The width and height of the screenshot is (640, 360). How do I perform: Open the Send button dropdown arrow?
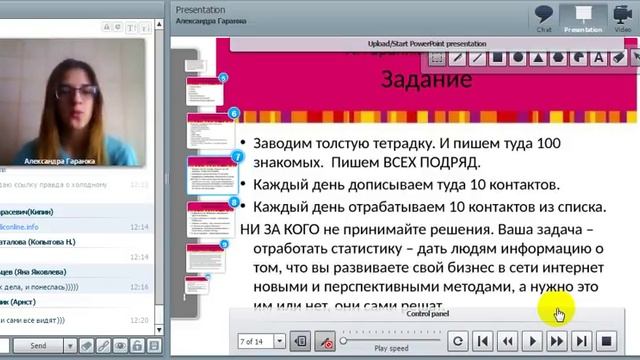tap(70, 346)
